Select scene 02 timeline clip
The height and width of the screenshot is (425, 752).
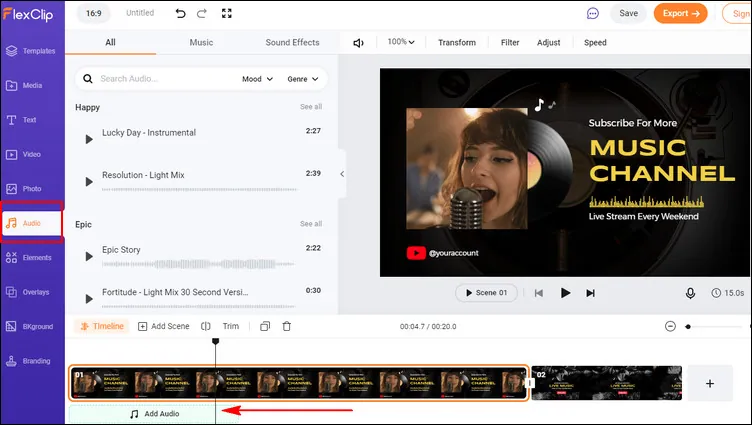point(607,383)
